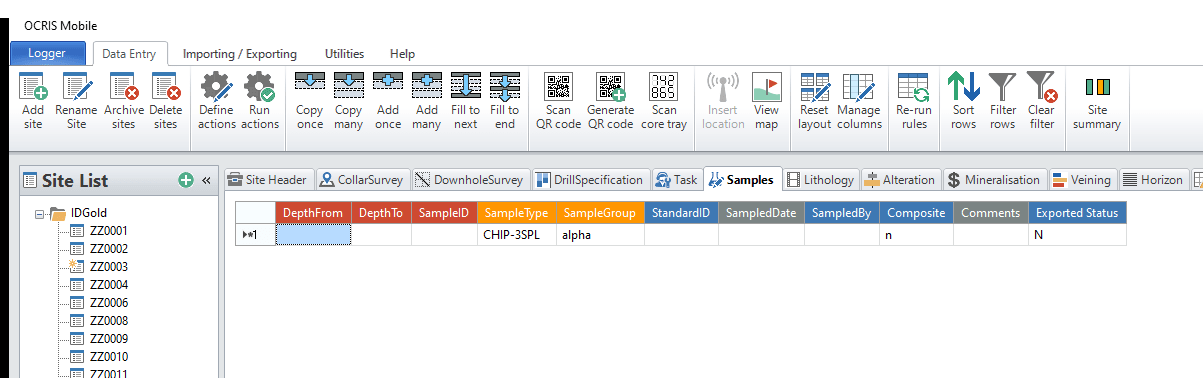
Task: Open the View map tool
Action: click(766, 101)
